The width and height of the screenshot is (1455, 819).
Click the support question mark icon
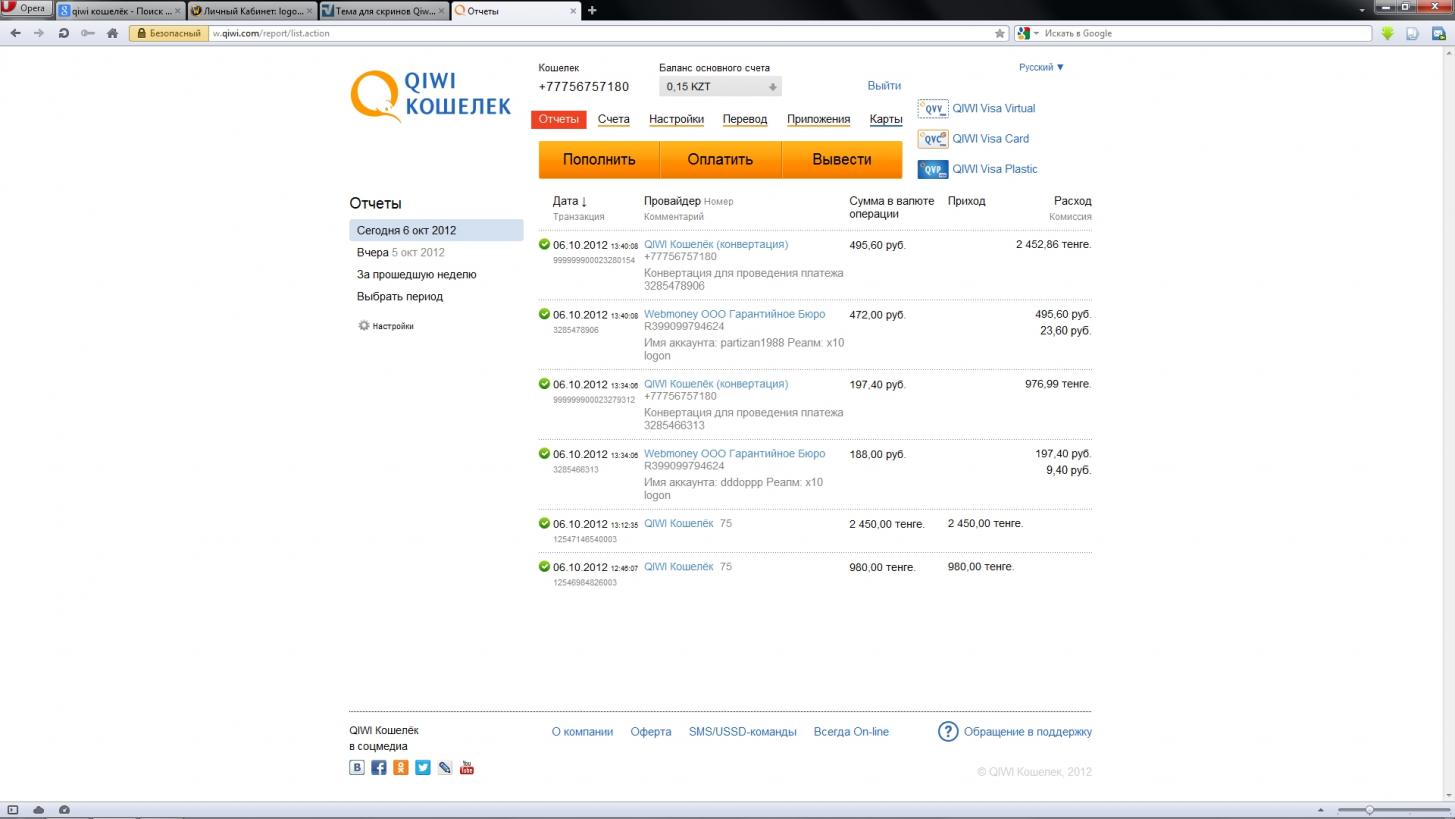pos(948,732)
